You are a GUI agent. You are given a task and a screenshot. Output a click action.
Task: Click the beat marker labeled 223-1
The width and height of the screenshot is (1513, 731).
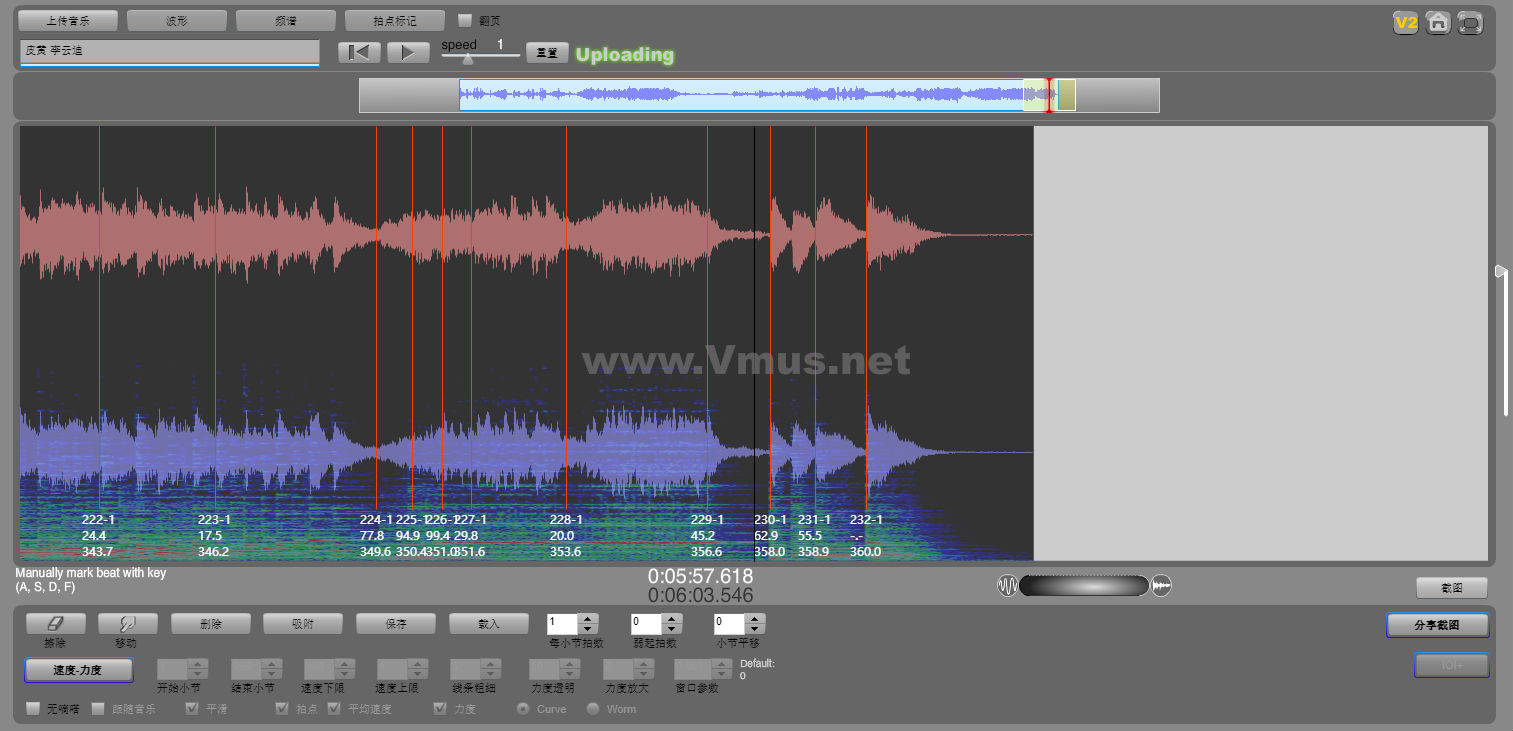(215, 520)
